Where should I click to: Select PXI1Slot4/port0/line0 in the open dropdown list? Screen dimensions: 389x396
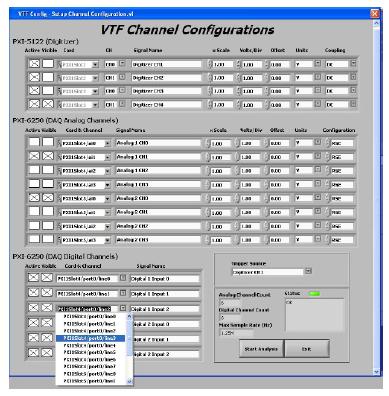coord(90,316)
